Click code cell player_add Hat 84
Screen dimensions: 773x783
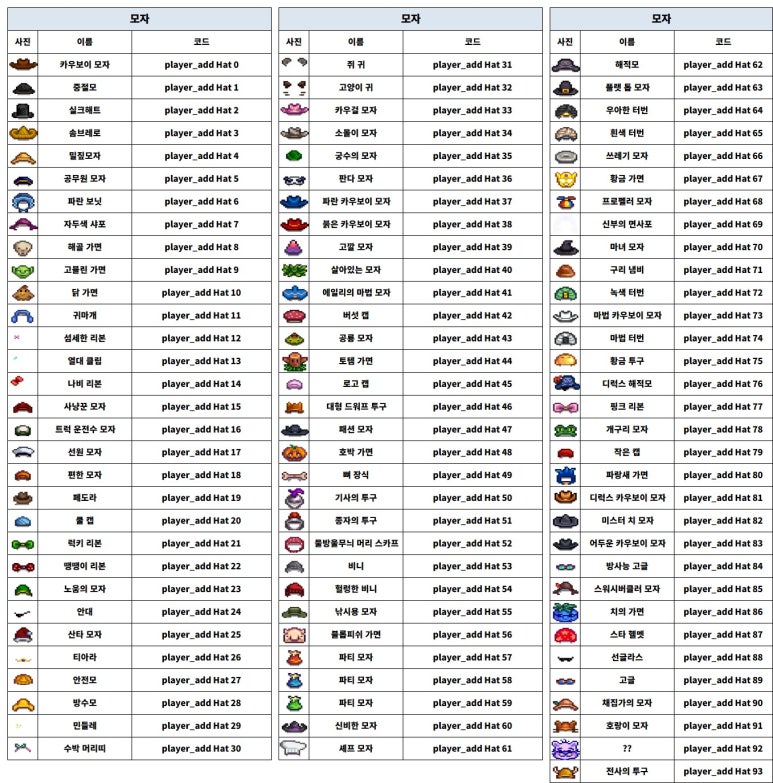(723, 566)
